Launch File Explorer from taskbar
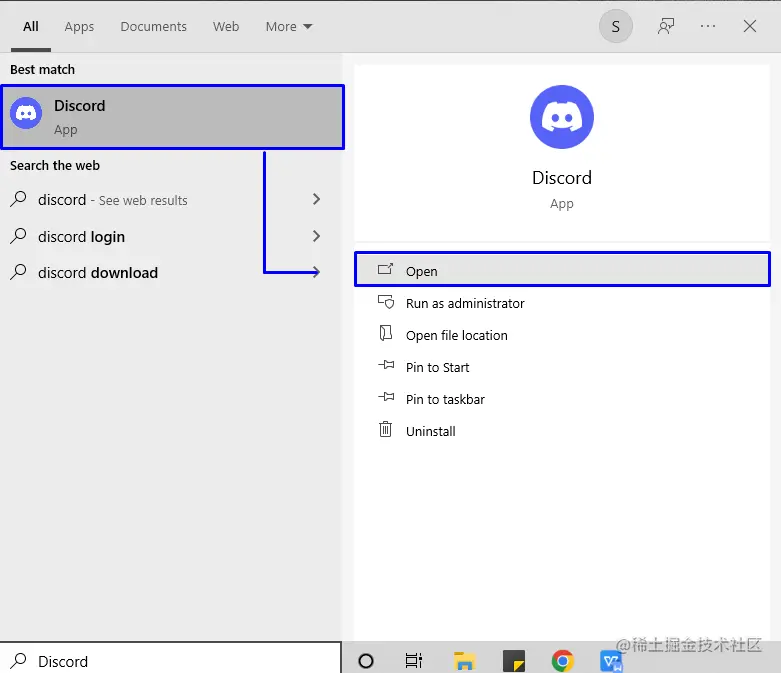 (x=465, y=661)
